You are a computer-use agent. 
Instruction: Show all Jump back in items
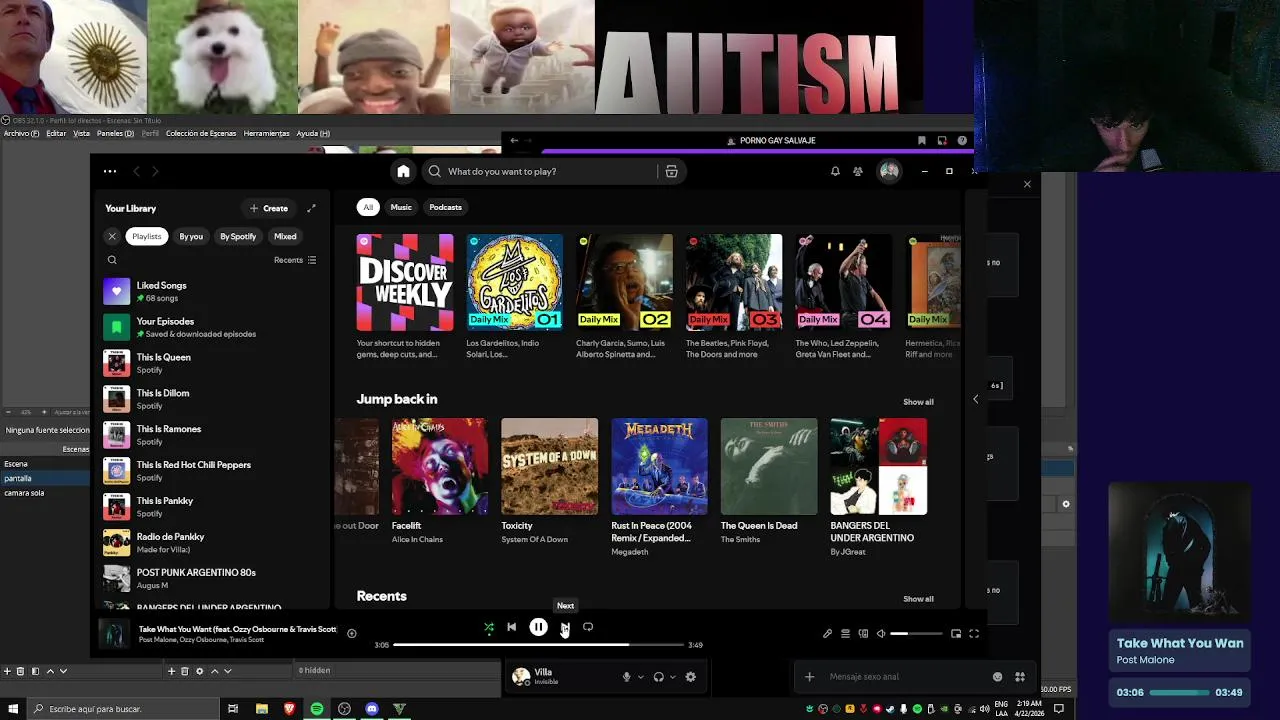(918, 402)
